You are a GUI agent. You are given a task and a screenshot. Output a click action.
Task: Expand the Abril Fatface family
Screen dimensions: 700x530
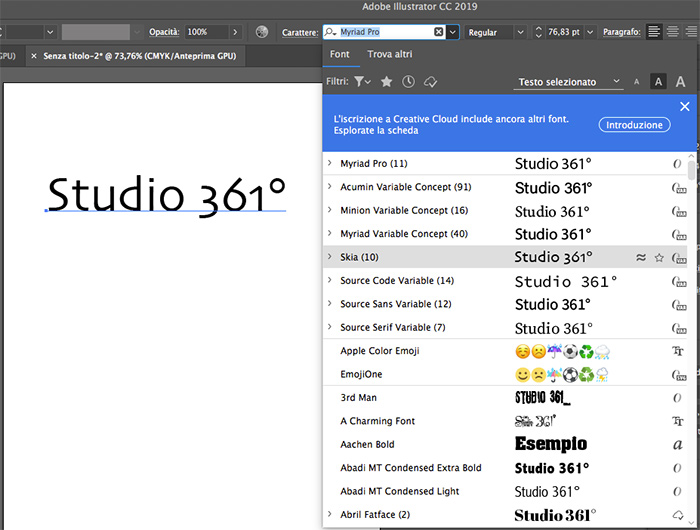coord(329,514)
